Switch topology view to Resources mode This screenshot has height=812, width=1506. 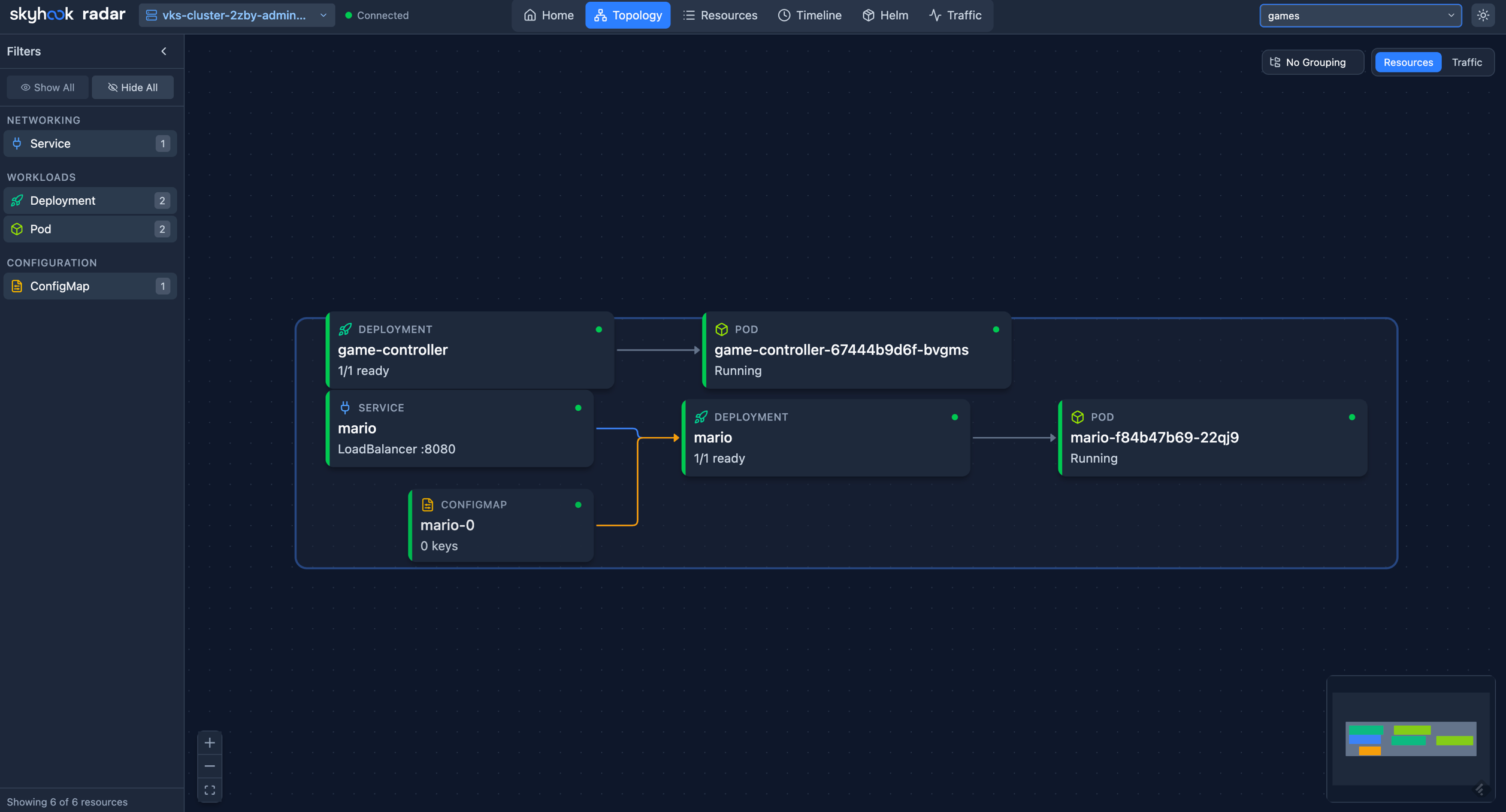[1408, 62]
